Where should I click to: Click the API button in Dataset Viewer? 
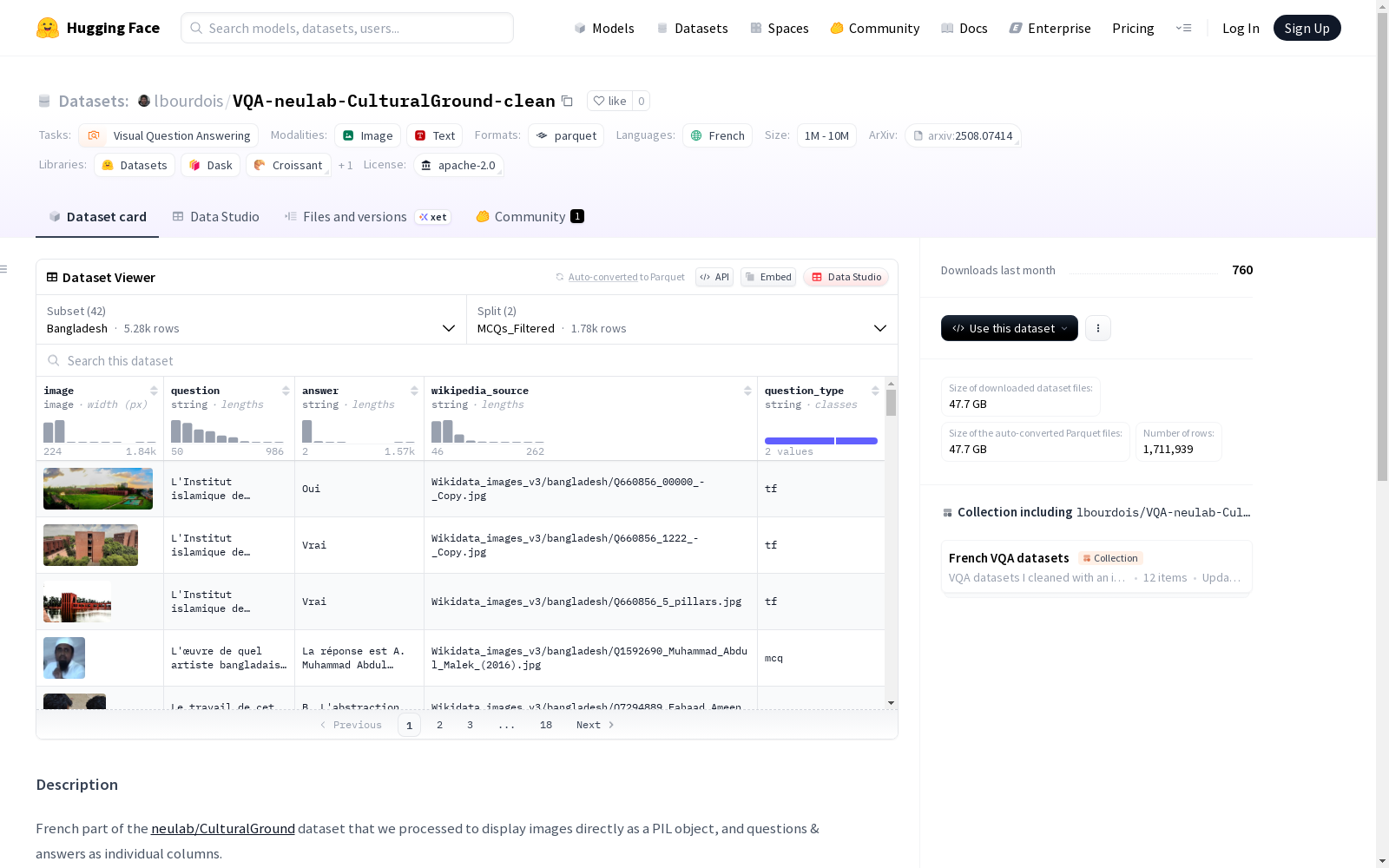[x=714, y=277]
